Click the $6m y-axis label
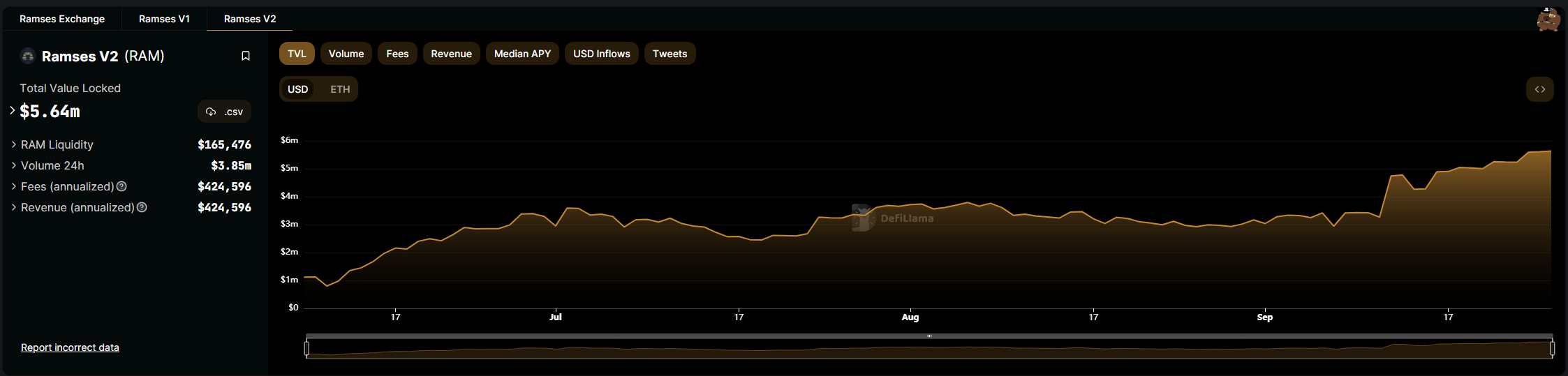Viewport: 1568px width, 376px height. [289, 140]
